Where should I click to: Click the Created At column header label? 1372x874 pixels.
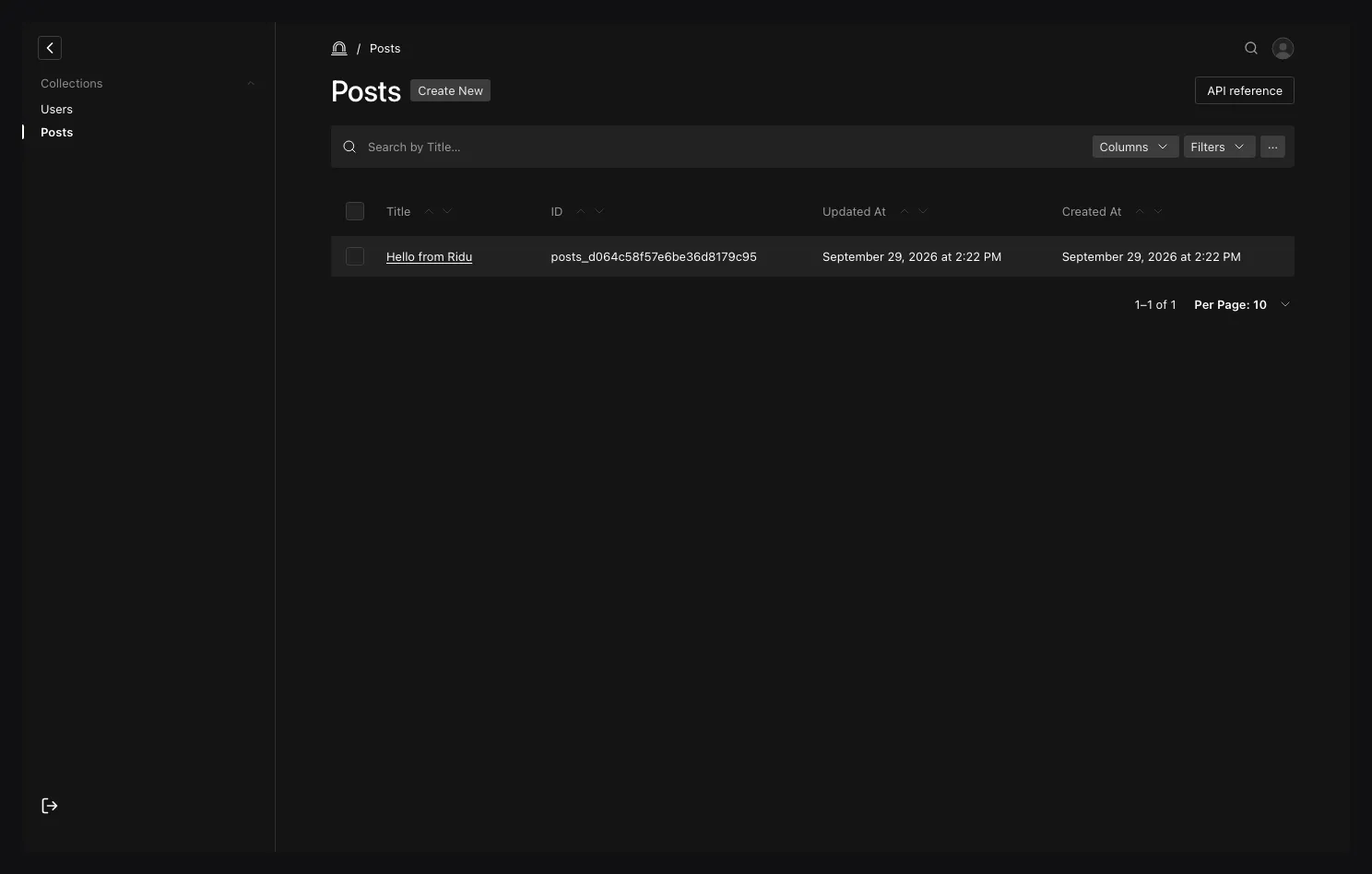pyautogui.click(x=1092, y=211)
